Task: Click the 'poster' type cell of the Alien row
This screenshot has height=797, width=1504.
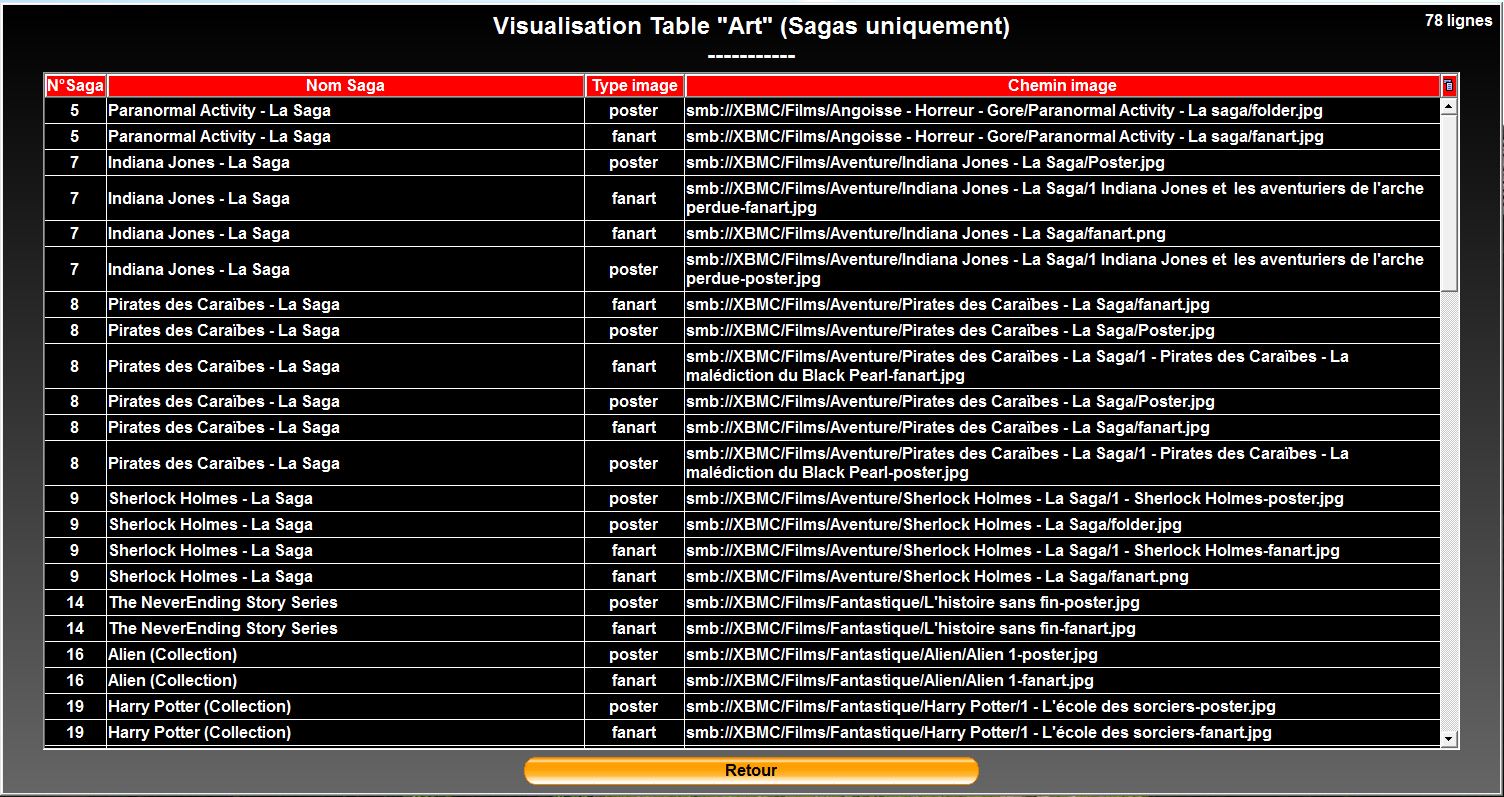Action: 634,655
